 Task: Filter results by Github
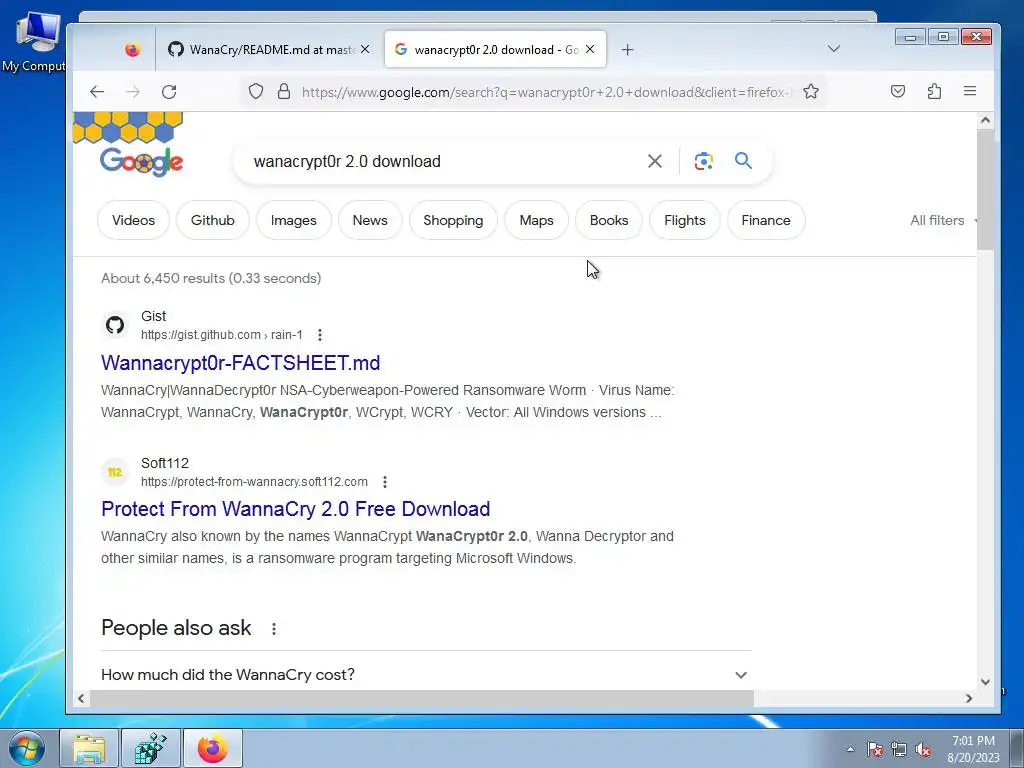tap(213, 221)
